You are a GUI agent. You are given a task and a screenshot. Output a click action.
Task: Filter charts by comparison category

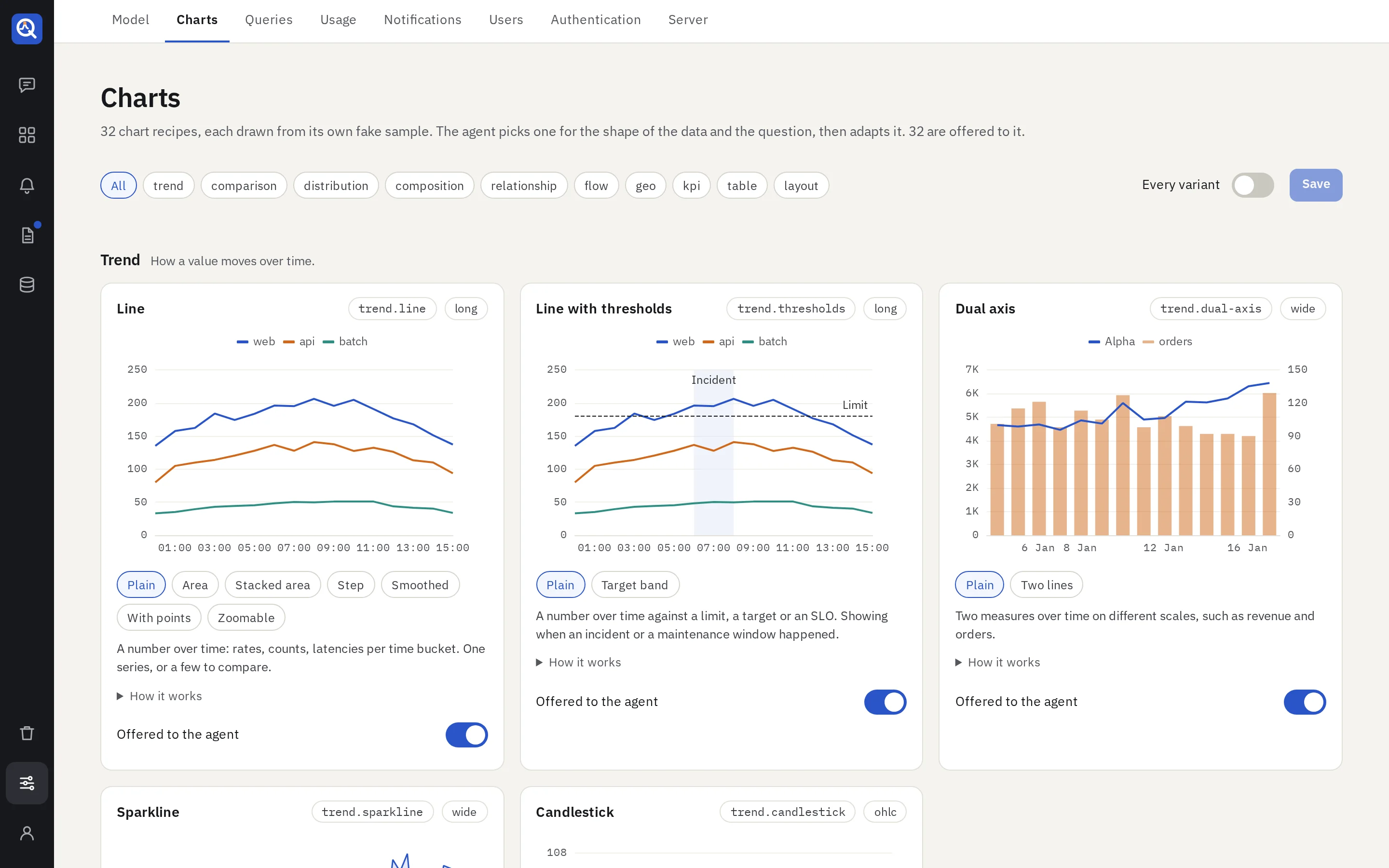244,186
